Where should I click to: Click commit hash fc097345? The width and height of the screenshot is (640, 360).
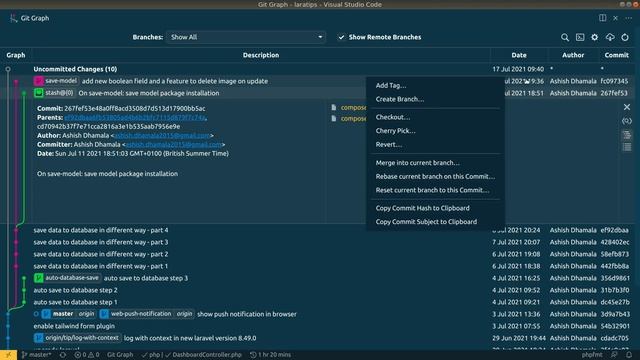click(614, 81)
